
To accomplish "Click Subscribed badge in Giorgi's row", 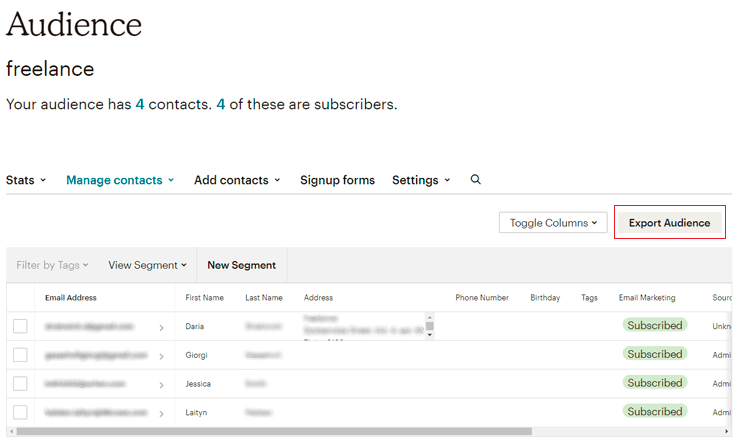I will 655,354.
